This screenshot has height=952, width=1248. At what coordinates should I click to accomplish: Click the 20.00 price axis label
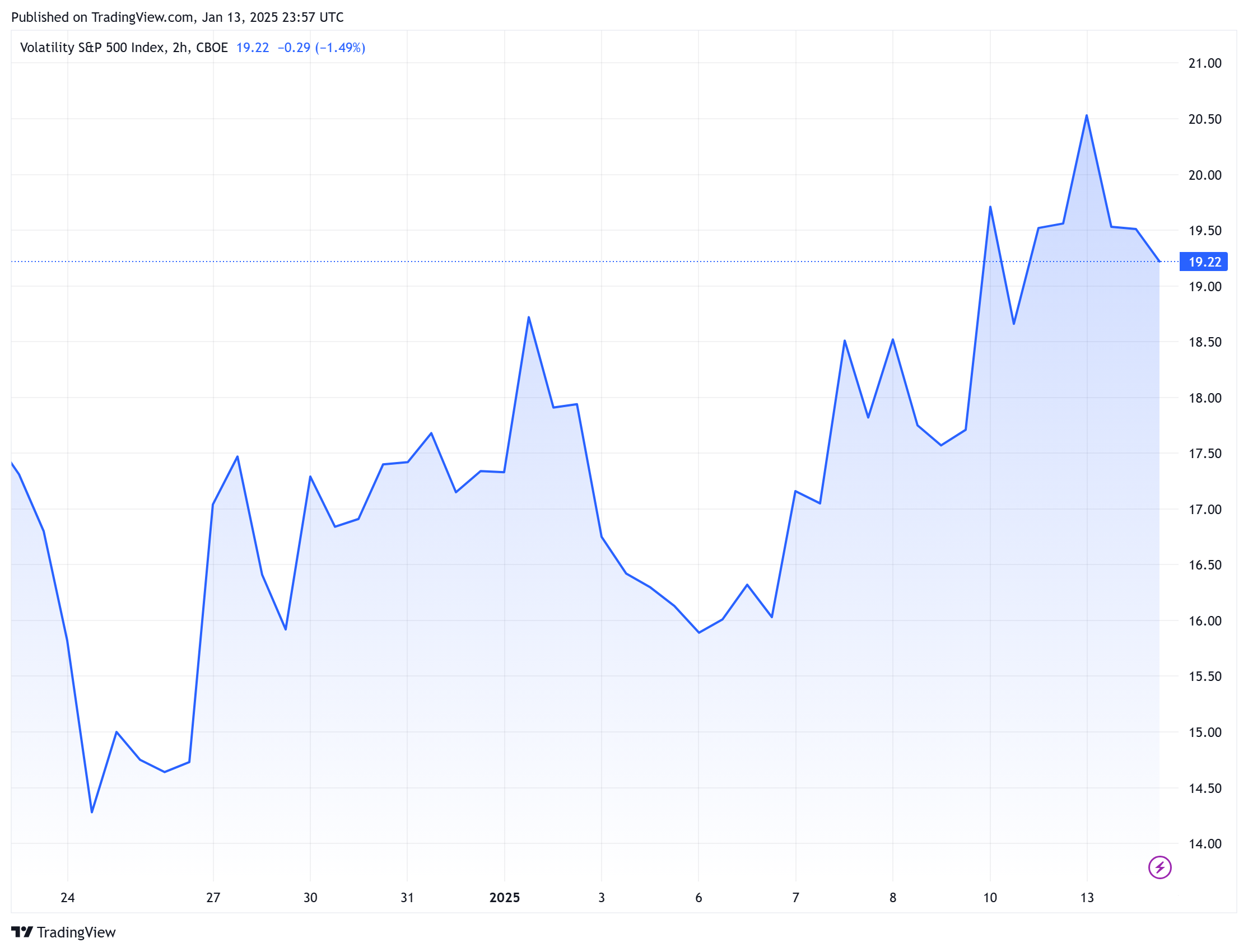pyautogui.click(x=1205, y=175)
